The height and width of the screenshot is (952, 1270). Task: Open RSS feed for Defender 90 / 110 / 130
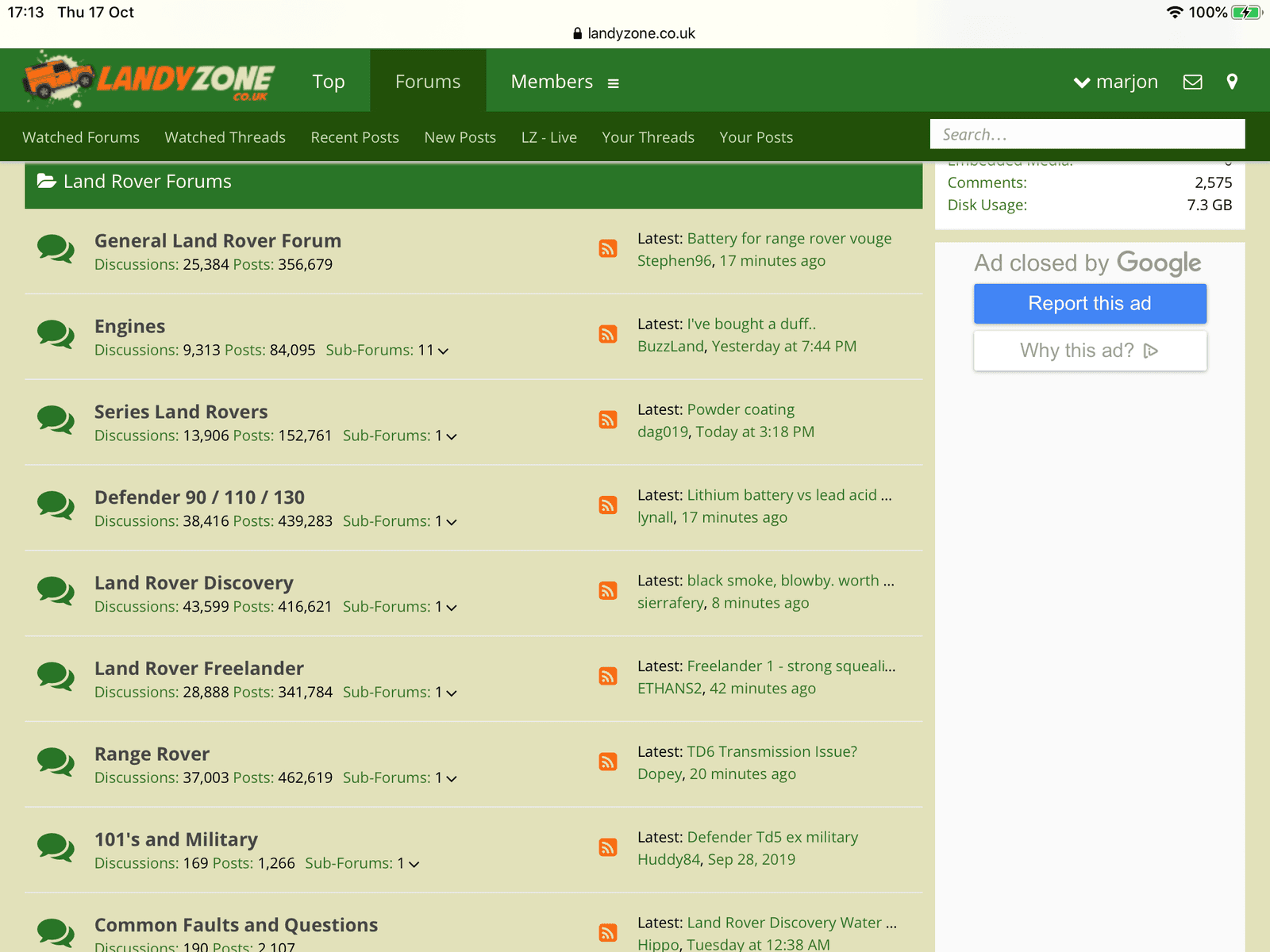click(x=608, y=505)
